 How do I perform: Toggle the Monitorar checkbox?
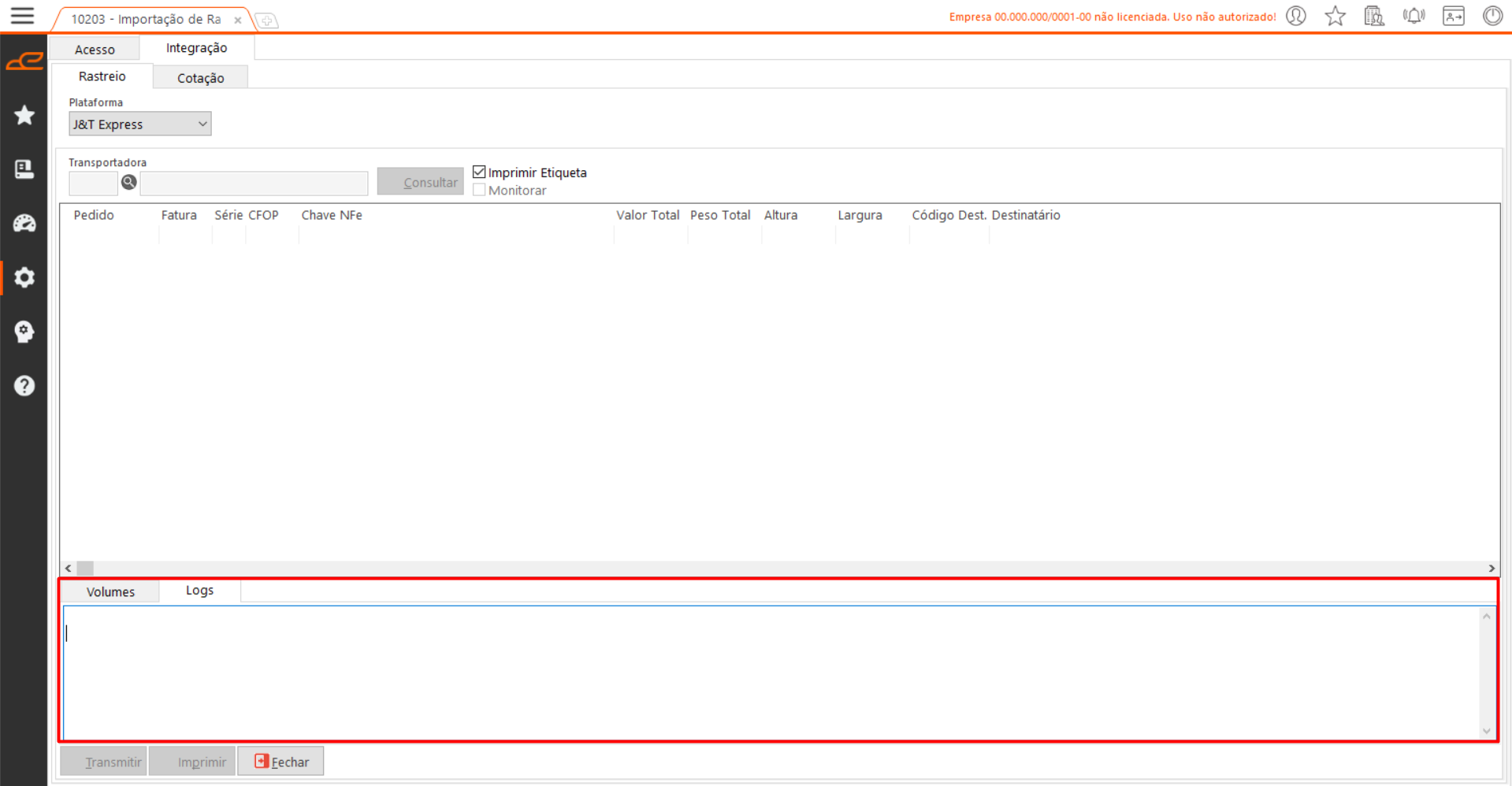(479, 190)
